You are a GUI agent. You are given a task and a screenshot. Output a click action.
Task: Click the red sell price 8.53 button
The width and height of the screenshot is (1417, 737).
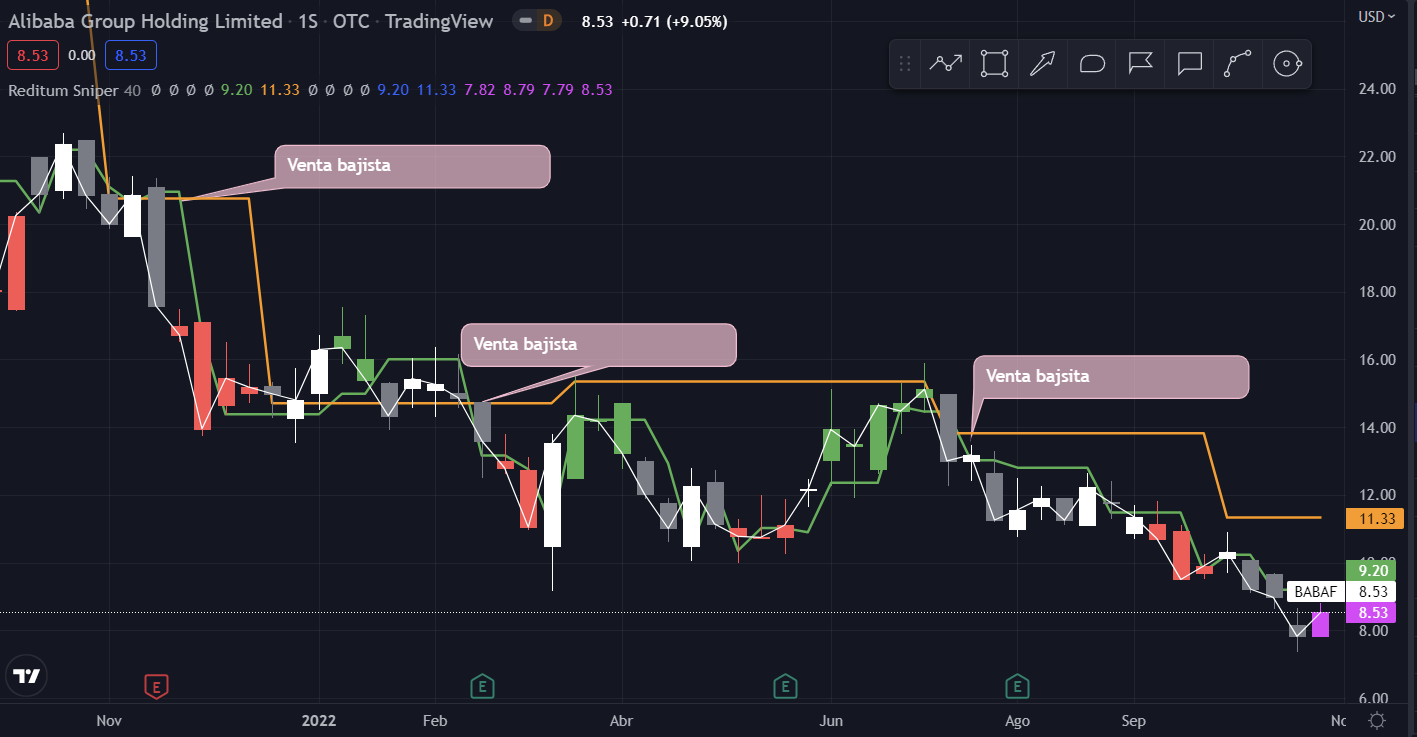tap(33, 56)
